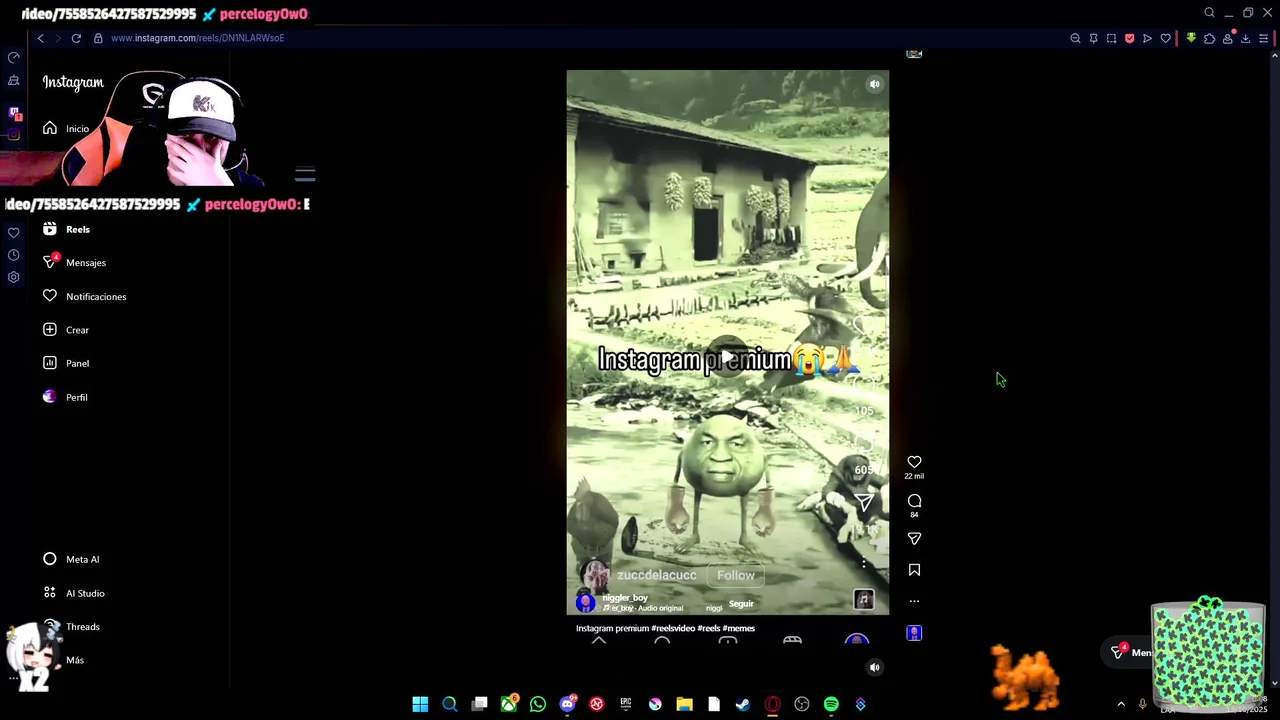Open the reel comments (84)

(x=914, y=501)
